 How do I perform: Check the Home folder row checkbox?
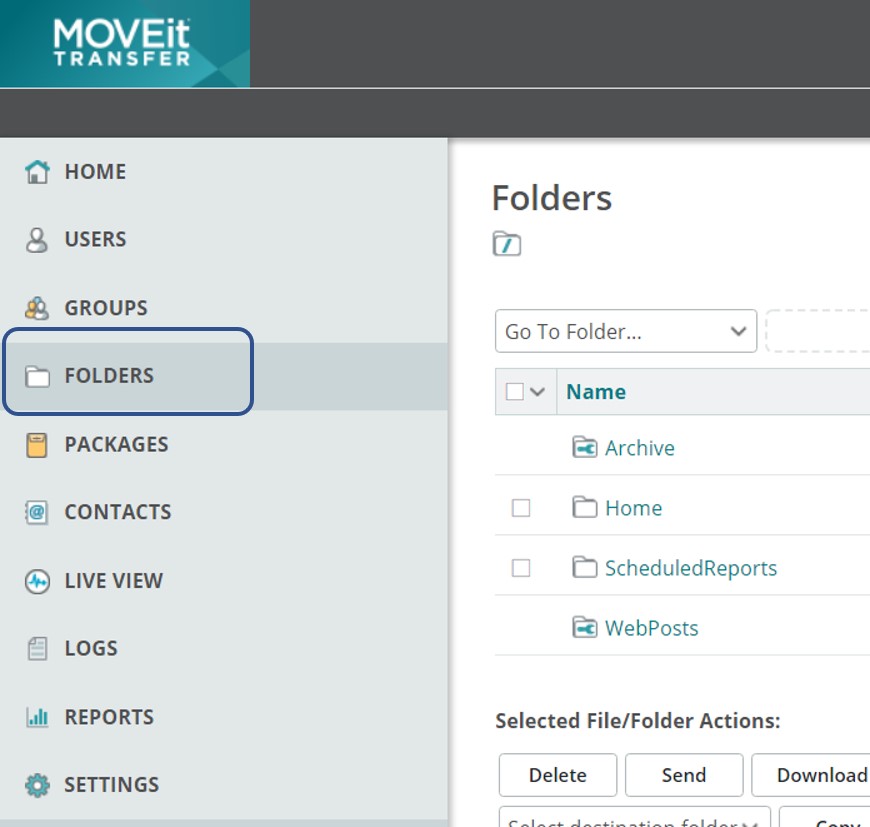pyautogui.click(x=520, y=508)
